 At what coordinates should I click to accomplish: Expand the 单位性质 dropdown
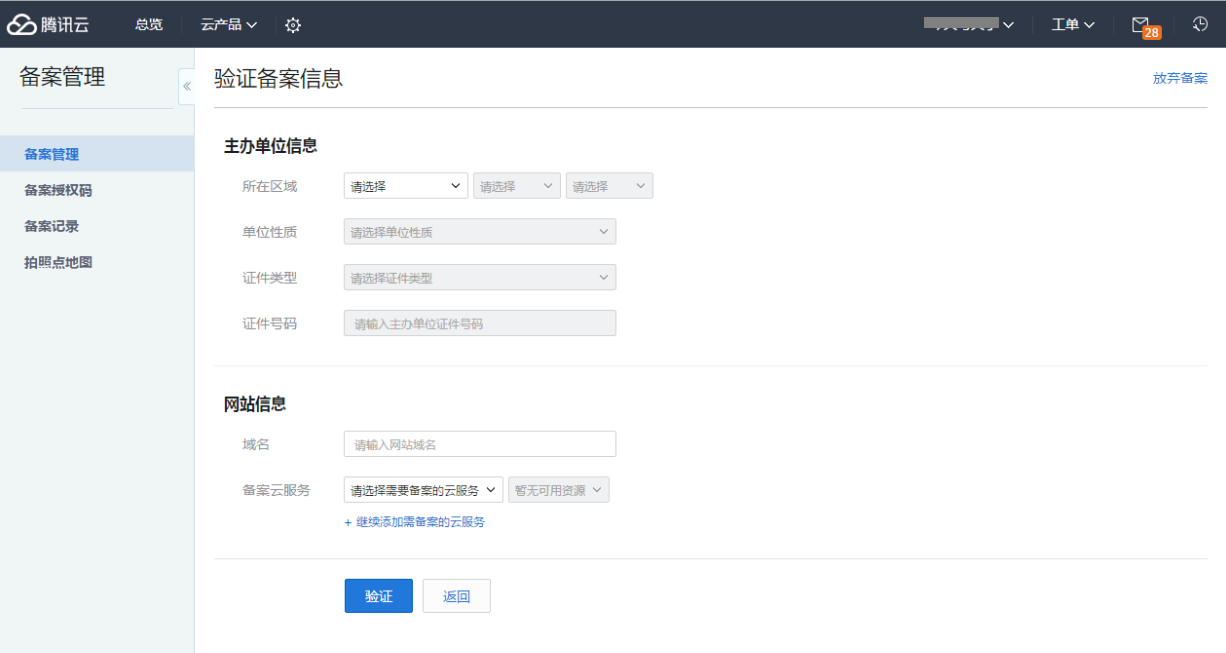[x=479, y=232]
